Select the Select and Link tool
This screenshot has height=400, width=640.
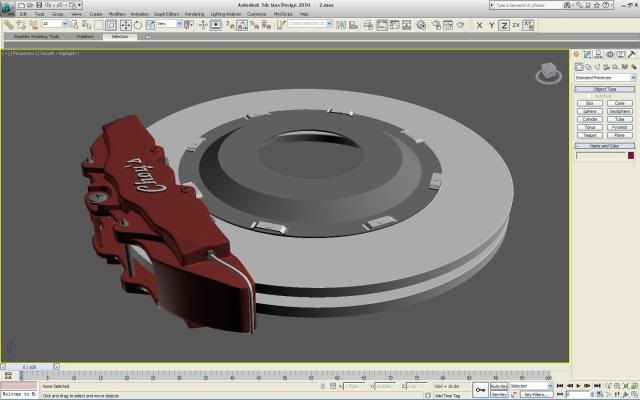click(x=9, y=25)
